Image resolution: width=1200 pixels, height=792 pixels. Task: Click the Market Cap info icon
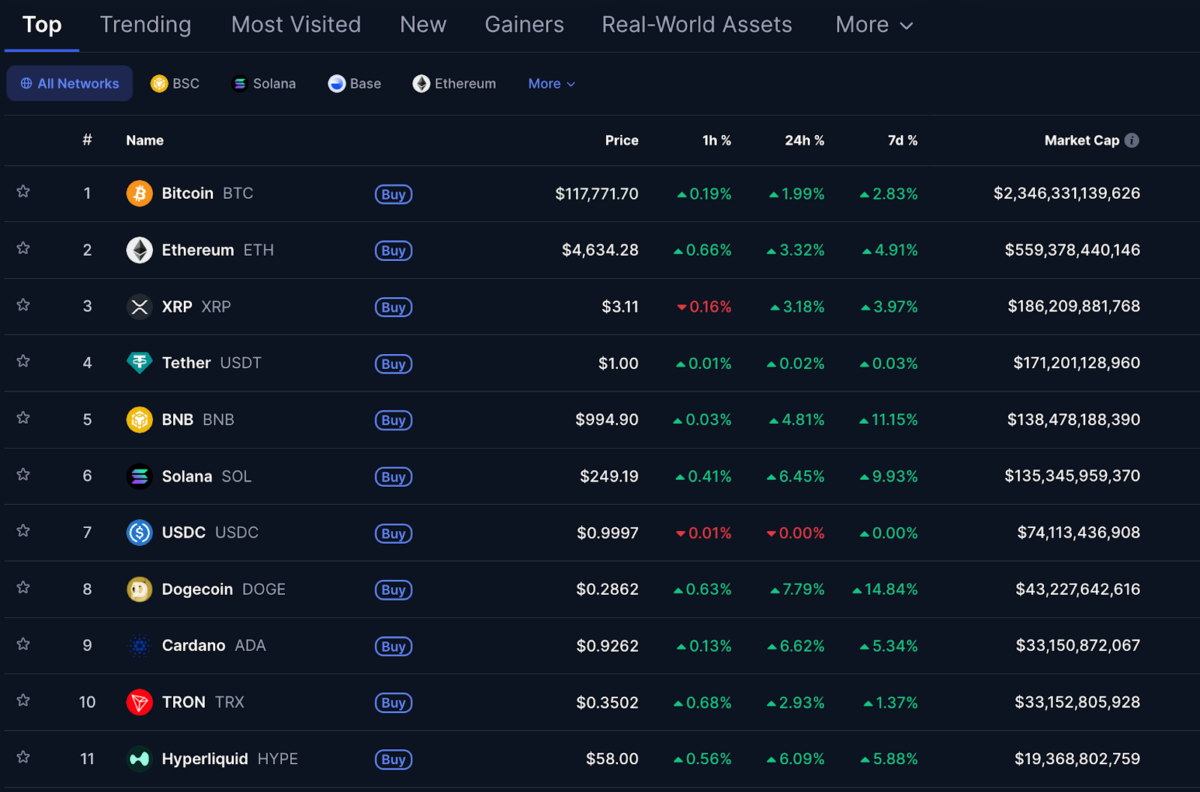(1132, 140)
